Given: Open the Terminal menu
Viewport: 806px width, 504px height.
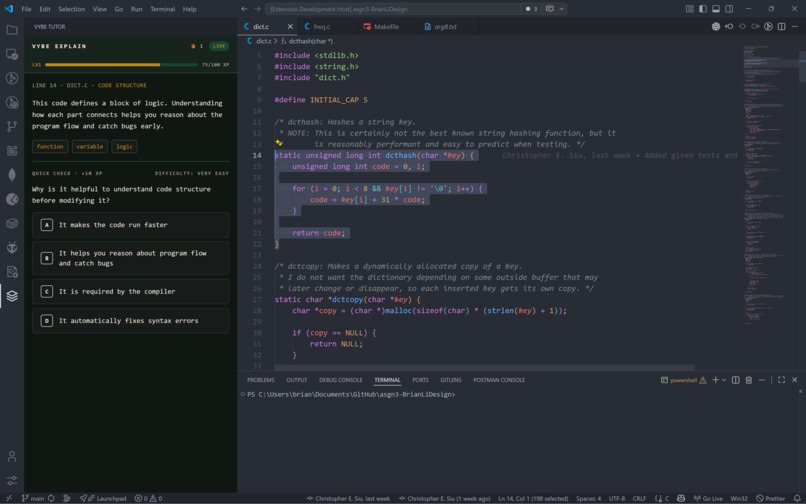Looking at the screenshot, I should point(162,9).
